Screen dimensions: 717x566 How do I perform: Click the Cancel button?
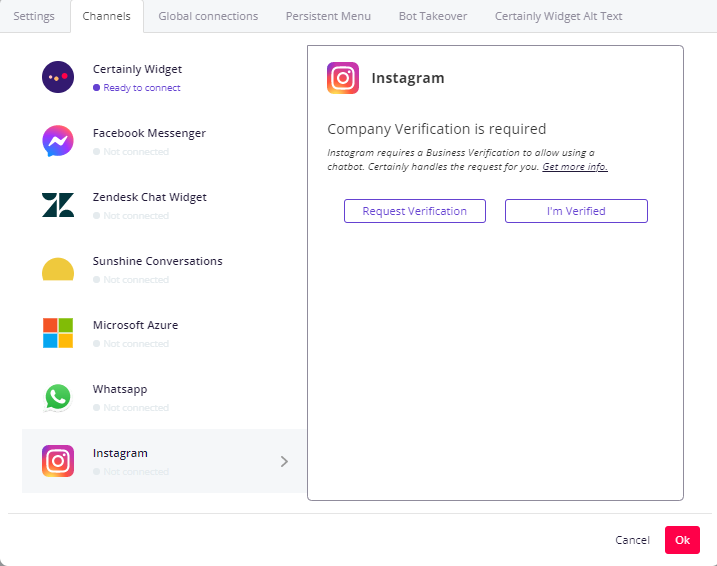point(632,540)
